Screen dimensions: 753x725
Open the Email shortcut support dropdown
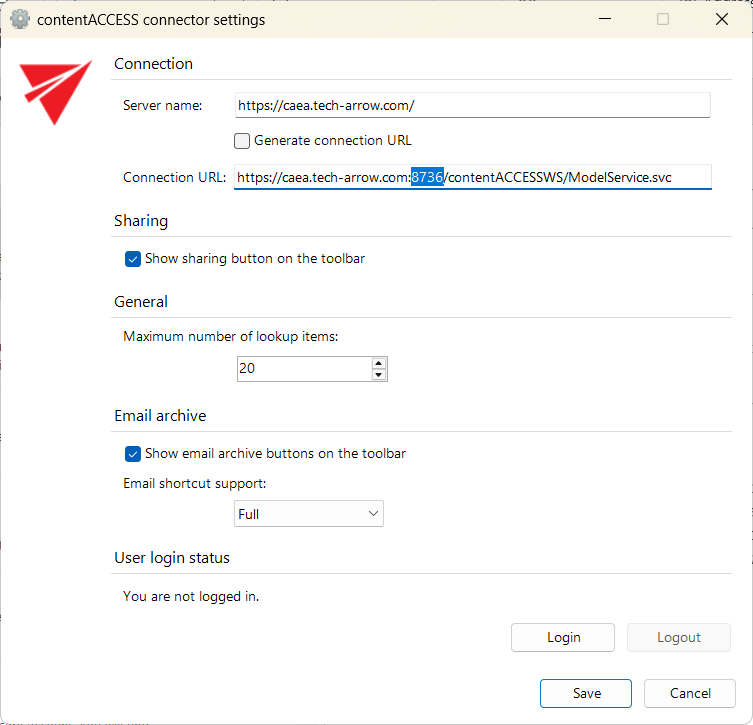click(x=309, y=514)
